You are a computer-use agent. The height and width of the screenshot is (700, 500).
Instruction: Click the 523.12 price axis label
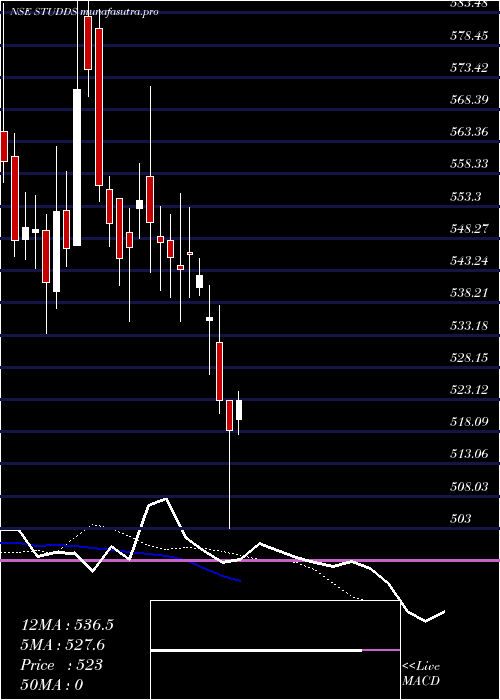click(x=469, y=390)
